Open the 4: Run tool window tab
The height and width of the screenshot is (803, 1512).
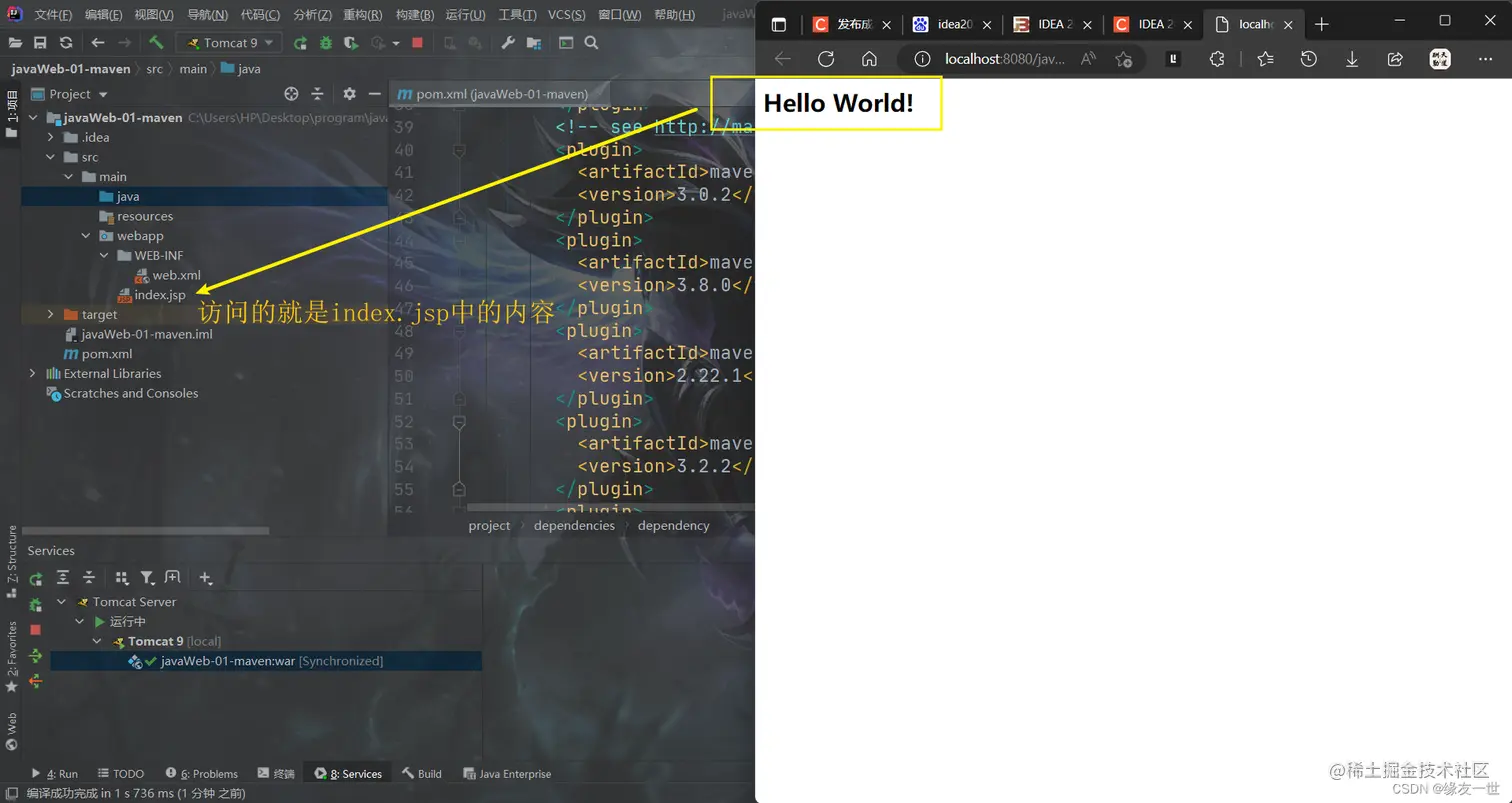tap(55, 774)
